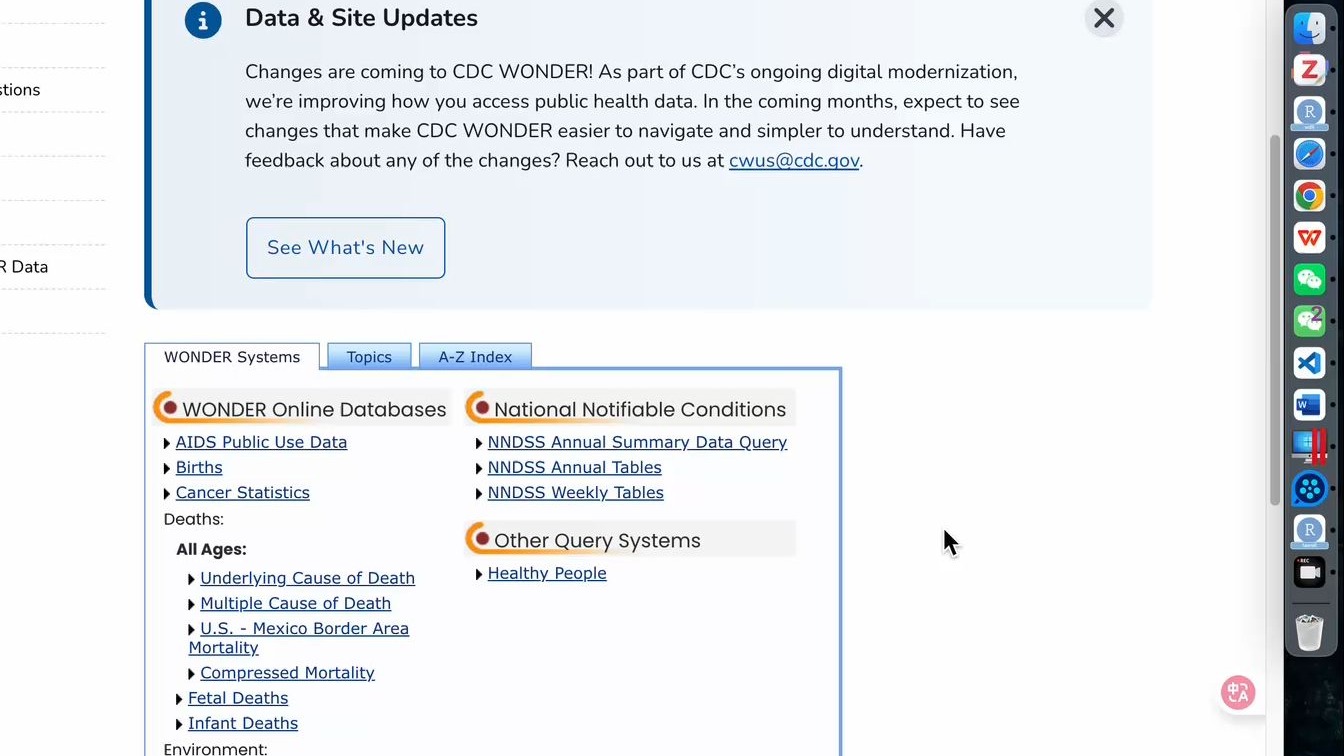Launch Zotero from the dock

(1309, 70)
